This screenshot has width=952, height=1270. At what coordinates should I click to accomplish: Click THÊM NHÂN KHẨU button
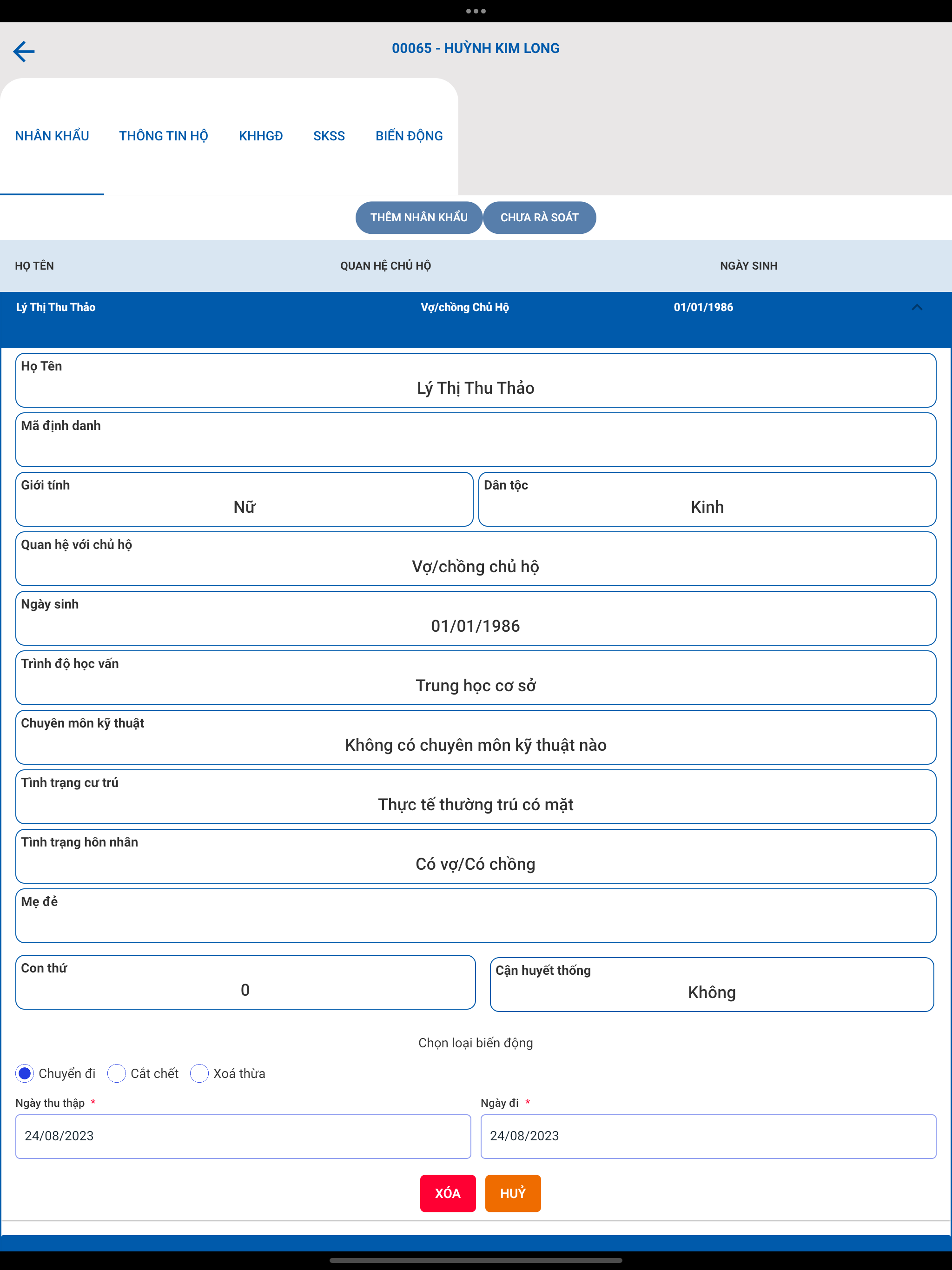point(418,218)
